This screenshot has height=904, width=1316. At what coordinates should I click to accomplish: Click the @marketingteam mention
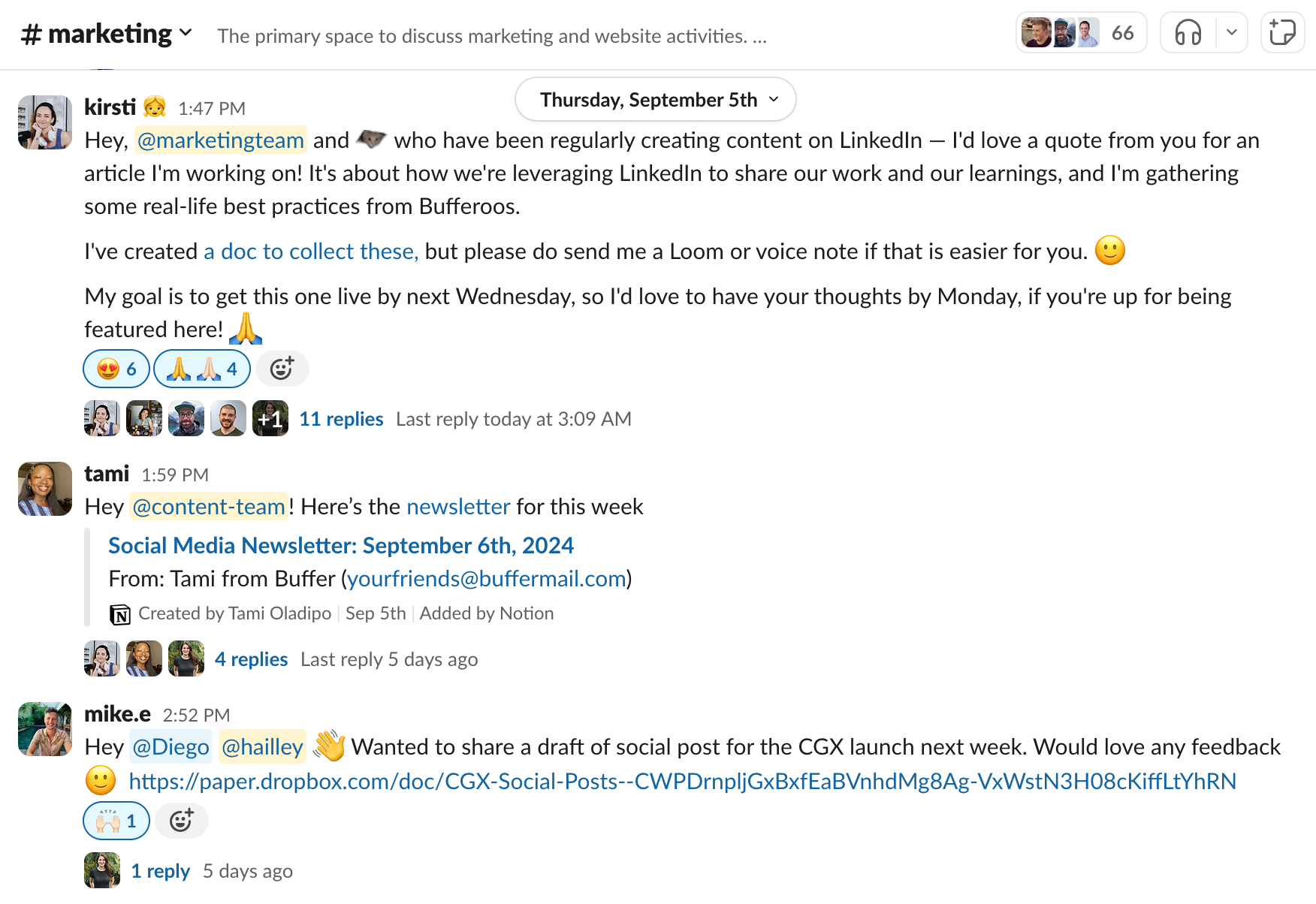[221, 140]
